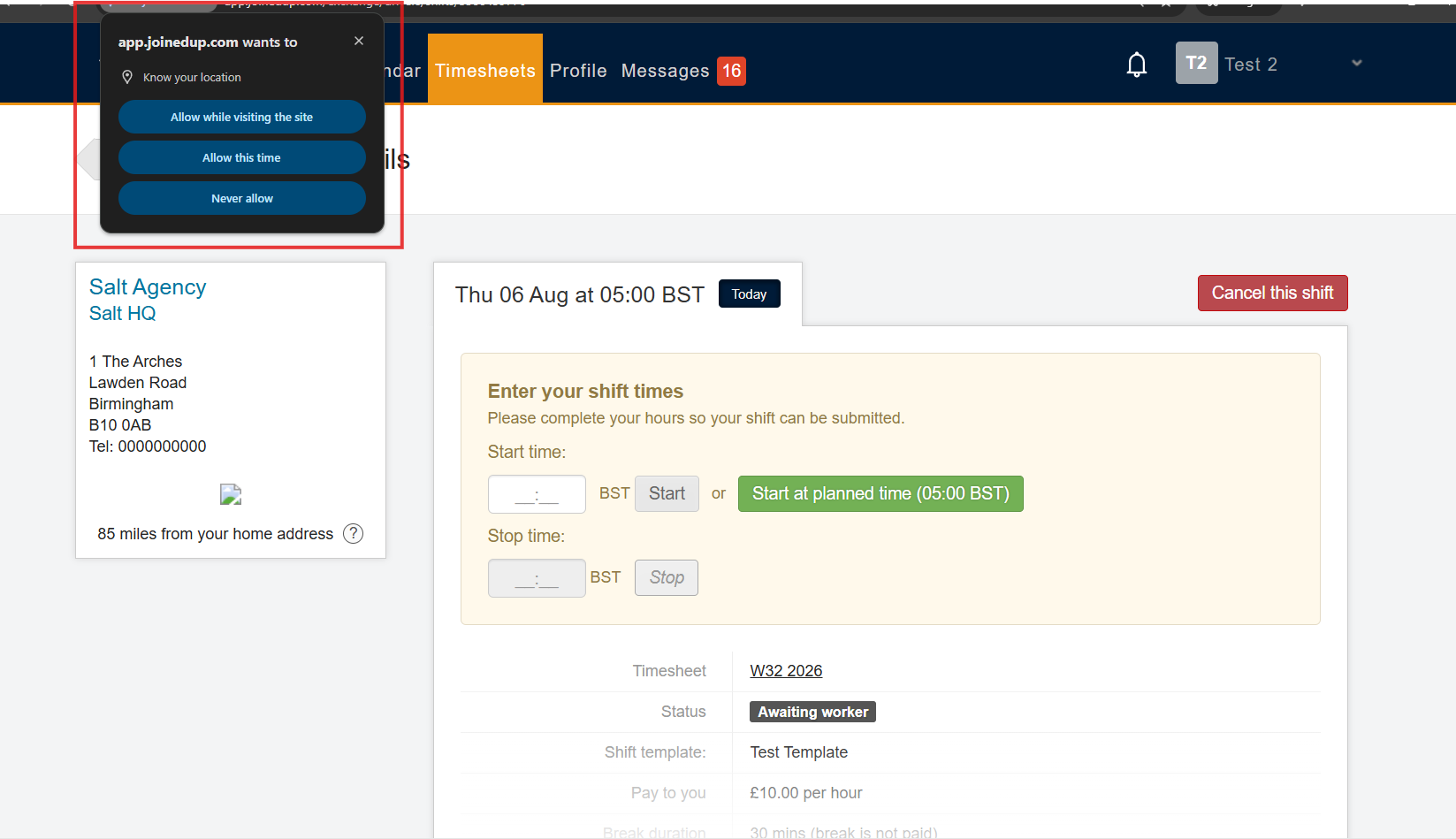Screen dimensions: 1456x839
Task: Expand the Test 2 account dropdown arrow
Action: click(x=1357, y=64)
